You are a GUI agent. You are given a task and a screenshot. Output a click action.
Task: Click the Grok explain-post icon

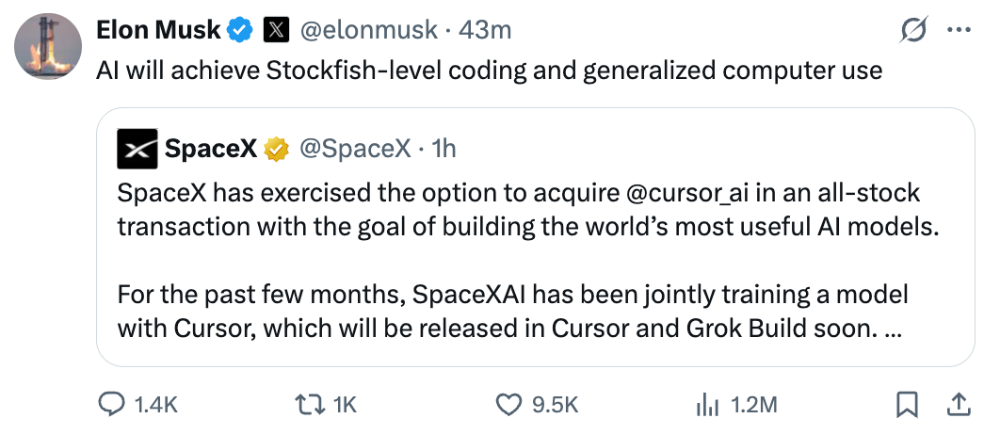pyautogui.click(x=913, y=30)
